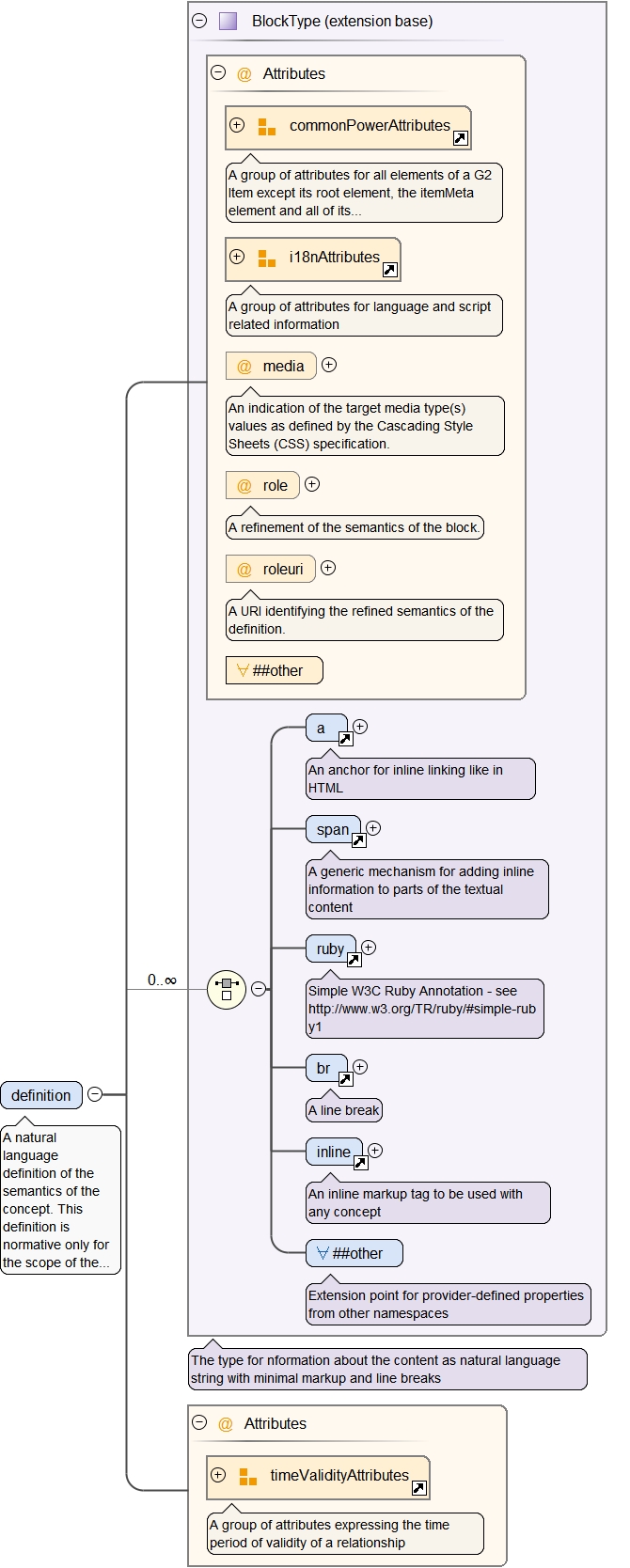Screen dimensions: 630x1568
Task: Click the link arrow on inline element
Action: (x=360, y=1163)
